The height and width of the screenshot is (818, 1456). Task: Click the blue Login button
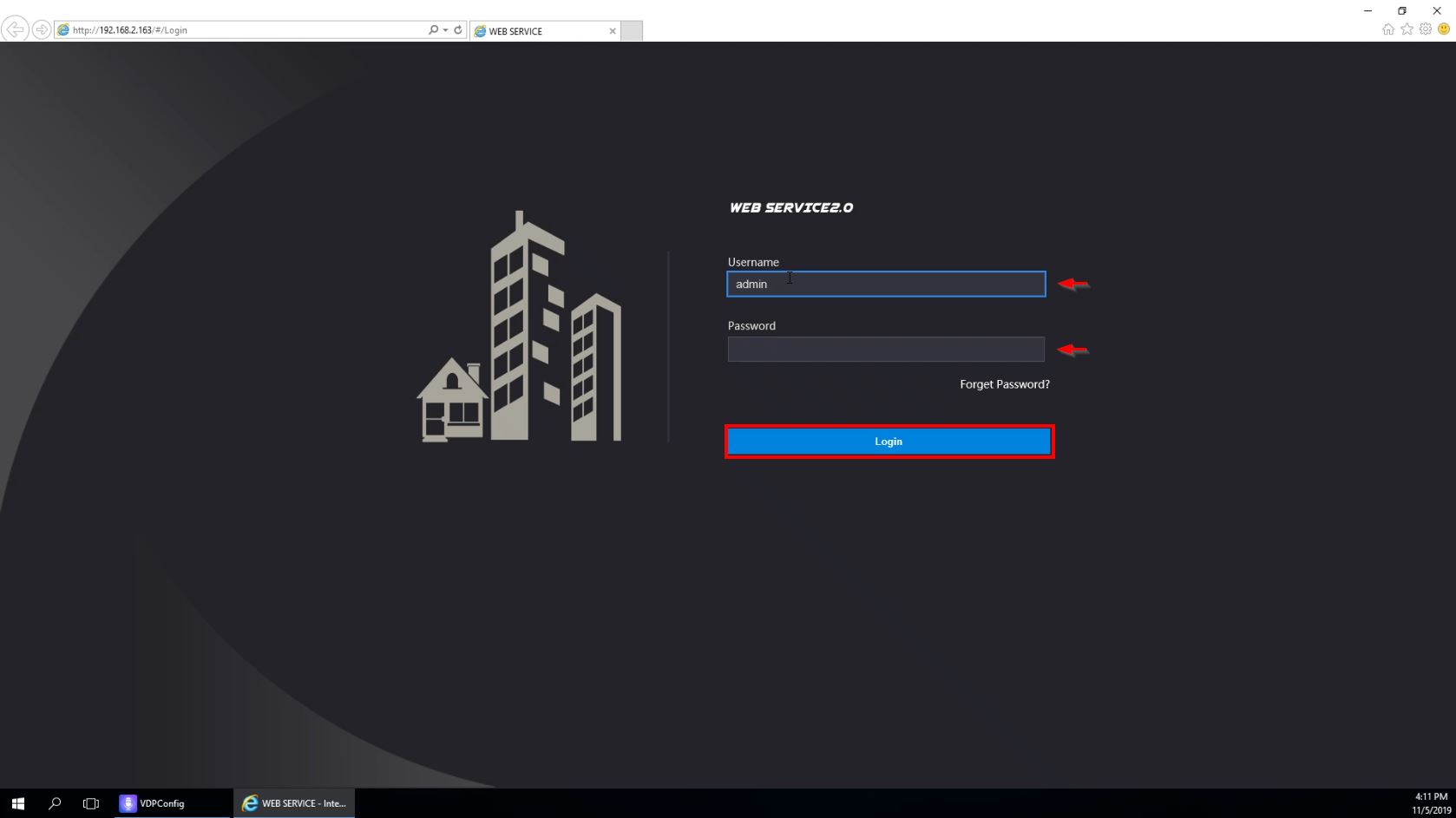click(889, 442)
